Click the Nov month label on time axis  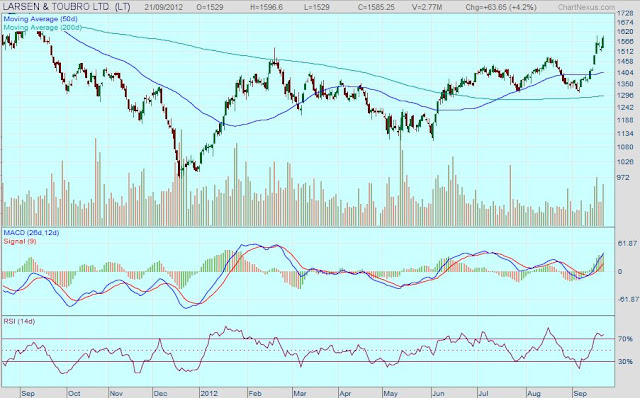tap(116, 394)
